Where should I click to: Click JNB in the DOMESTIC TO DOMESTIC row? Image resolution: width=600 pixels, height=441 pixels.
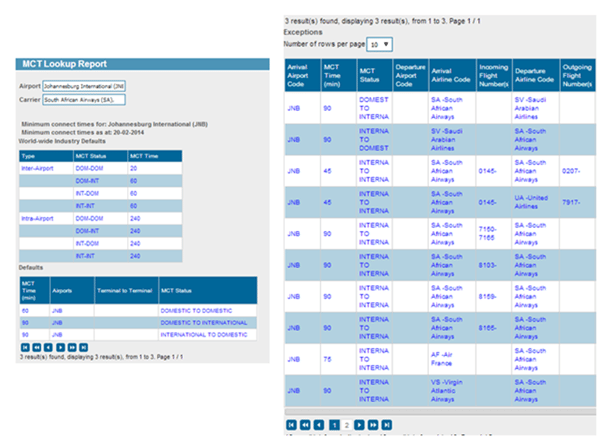[57, 311]
